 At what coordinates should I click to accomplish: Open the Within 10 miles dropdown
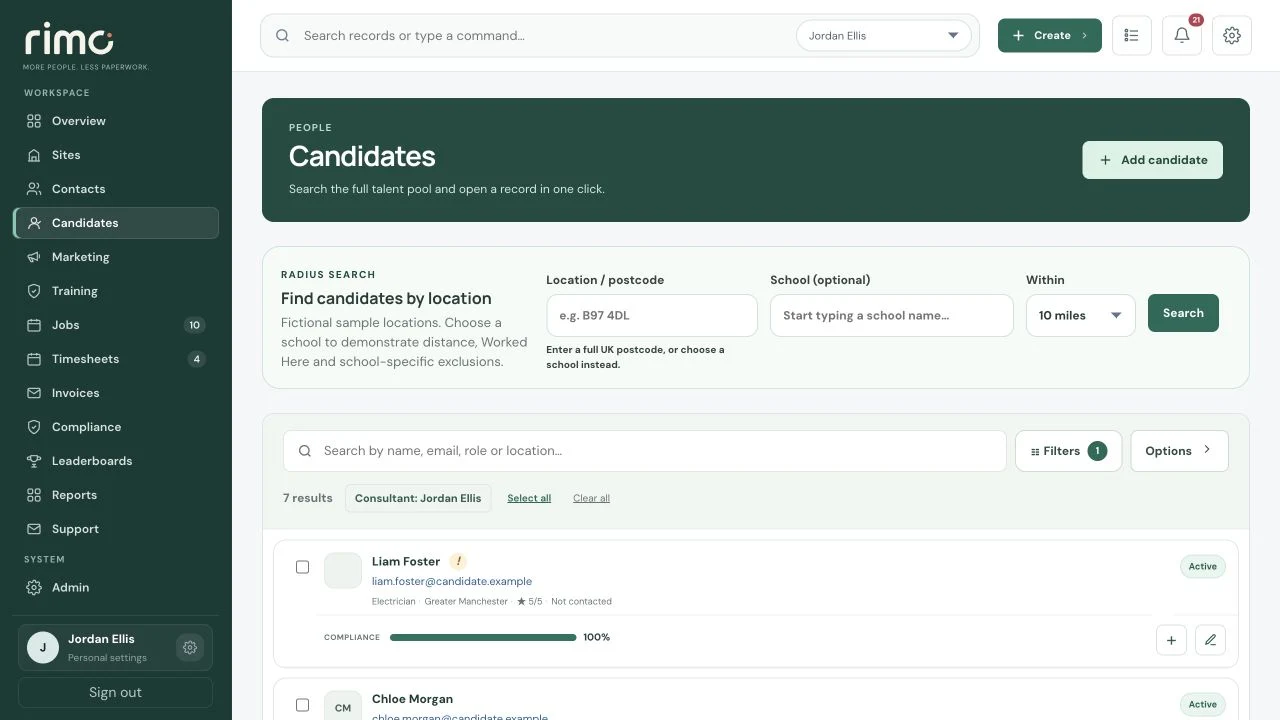[x=1081, y=315]
